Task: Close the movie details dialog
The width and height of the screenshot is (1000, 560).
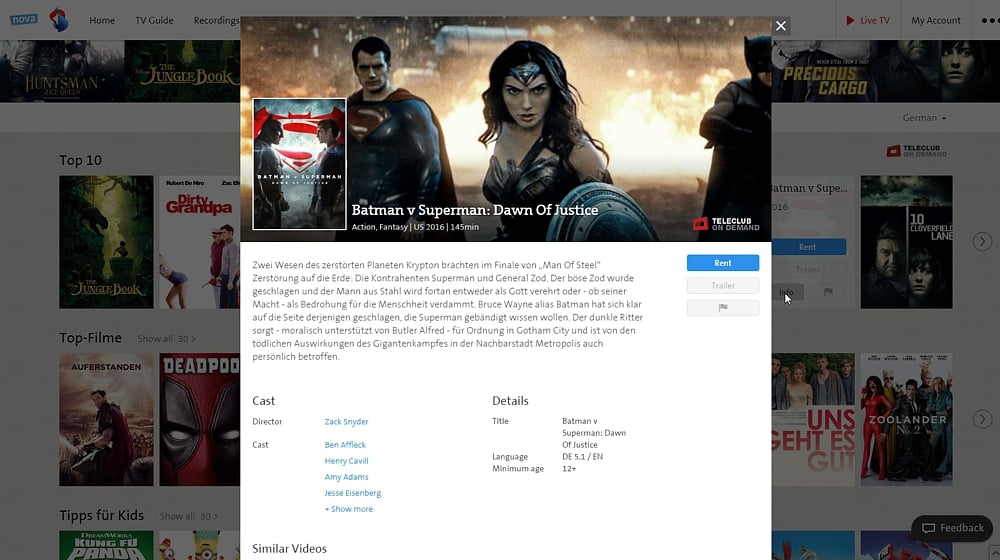Action: pyautogui.click(x=781, y=26)
